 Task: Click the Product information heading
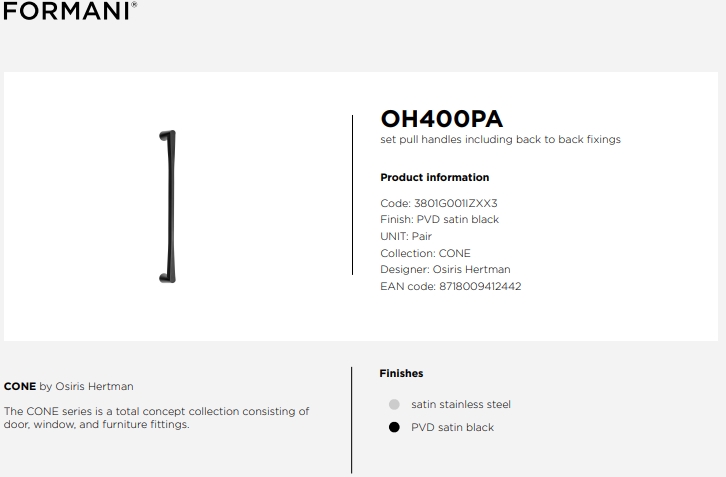434,177
